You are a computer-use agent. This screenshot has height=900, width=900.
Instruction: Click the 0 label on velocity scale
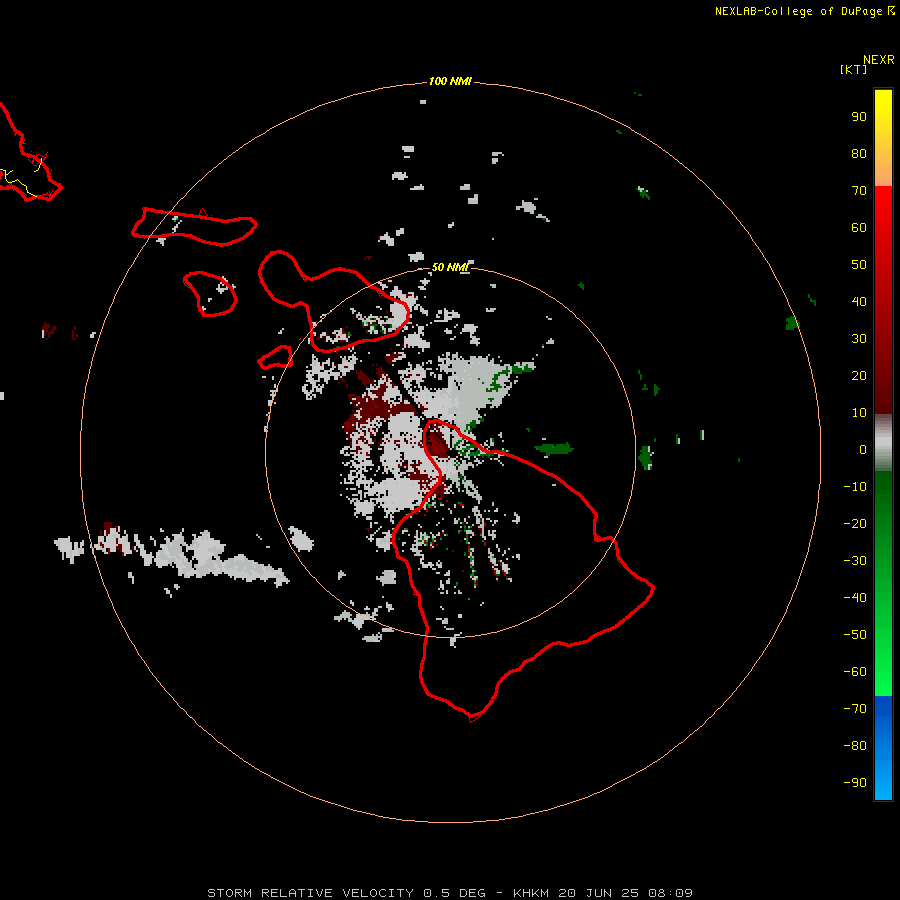coord(863,449)
